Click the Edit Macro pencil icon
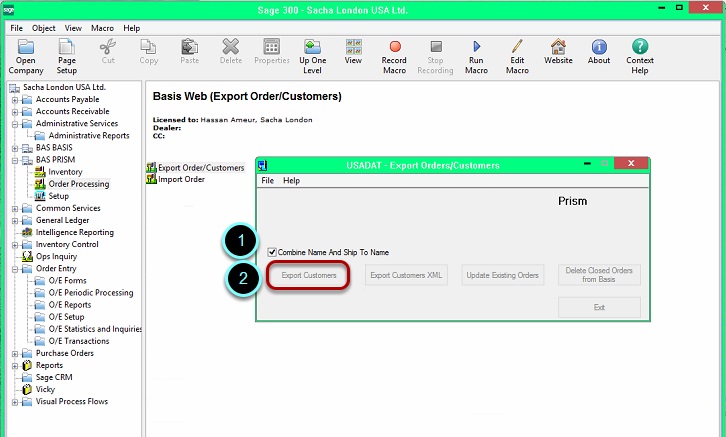The image size is (726, 437). point(517,47)
